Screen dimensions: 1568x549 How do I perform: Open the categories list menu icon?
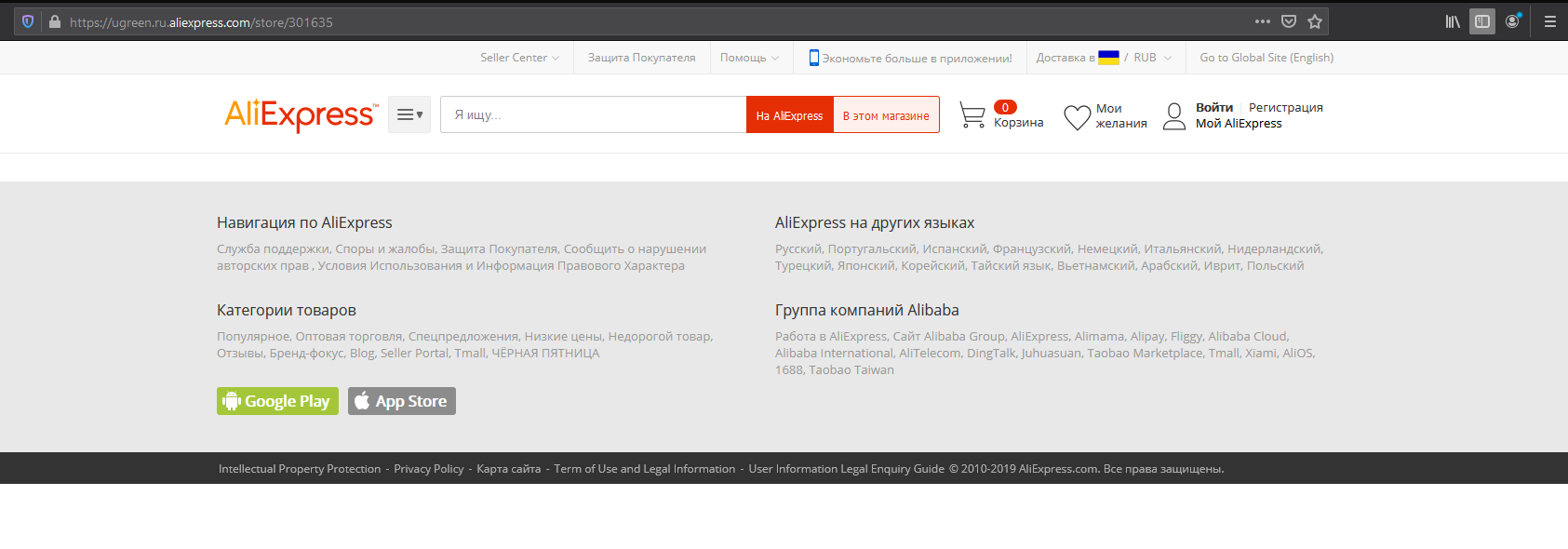click(409, 114)
